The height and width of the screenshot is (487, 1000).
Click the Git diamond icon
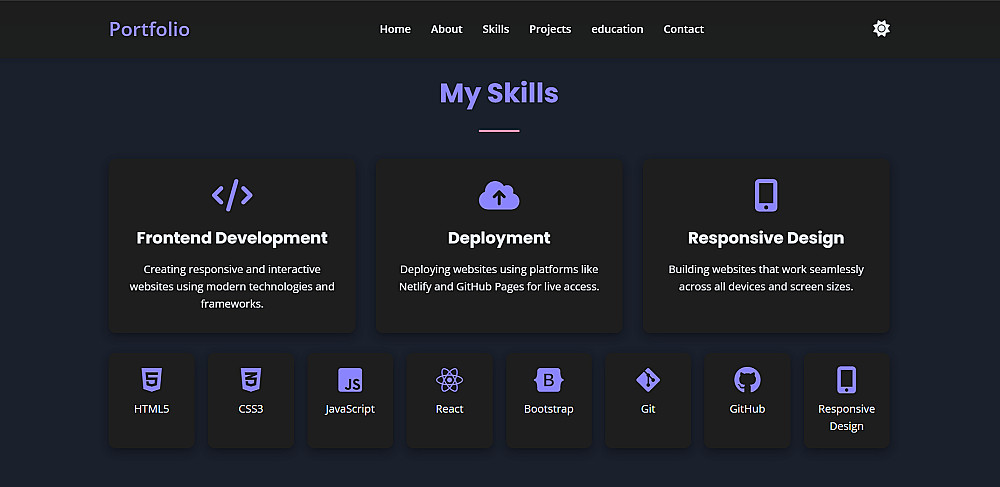click(648, 381)
